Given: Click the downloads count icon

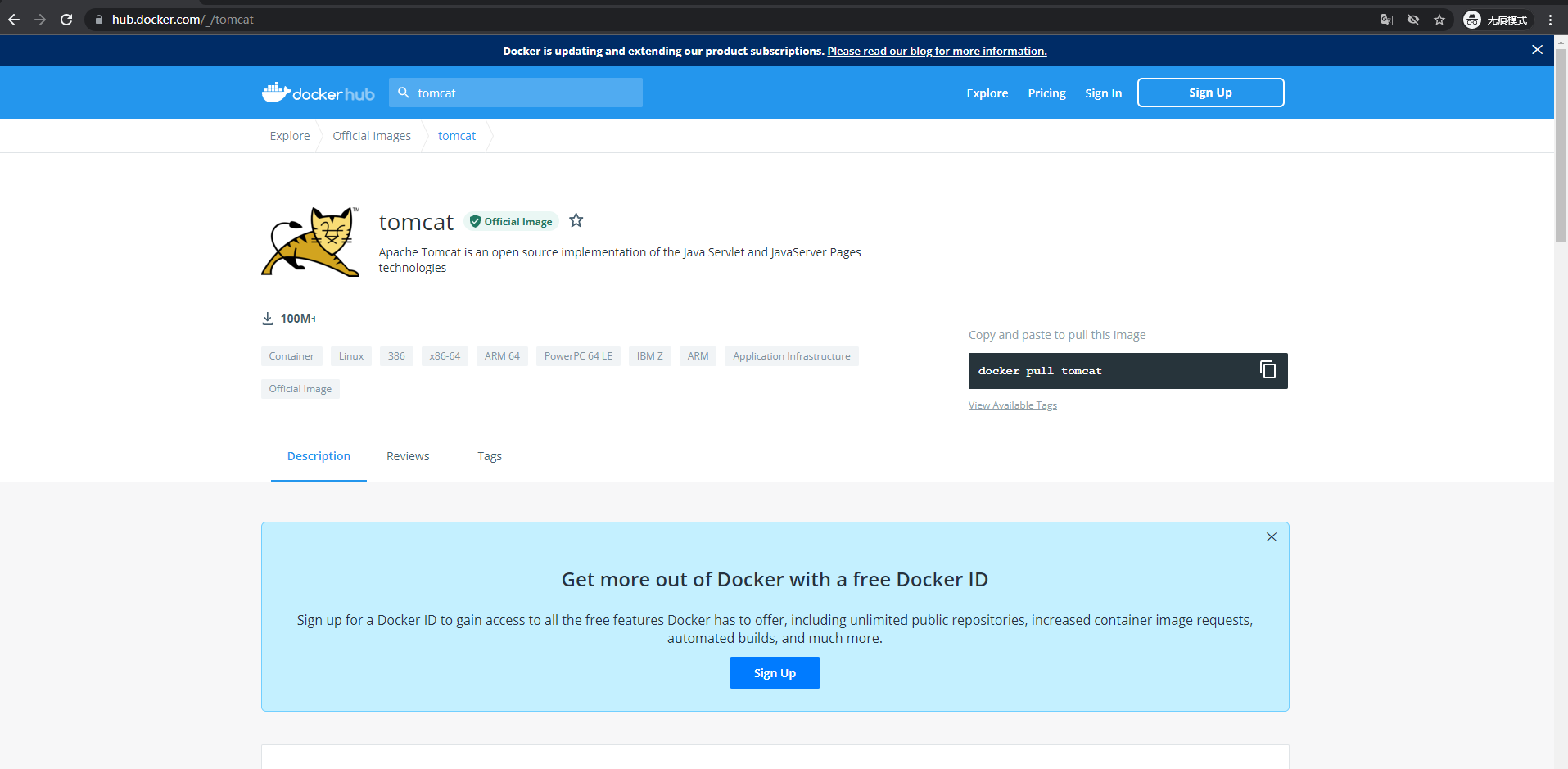Looking at the screenshot, I should click(268, 319).
